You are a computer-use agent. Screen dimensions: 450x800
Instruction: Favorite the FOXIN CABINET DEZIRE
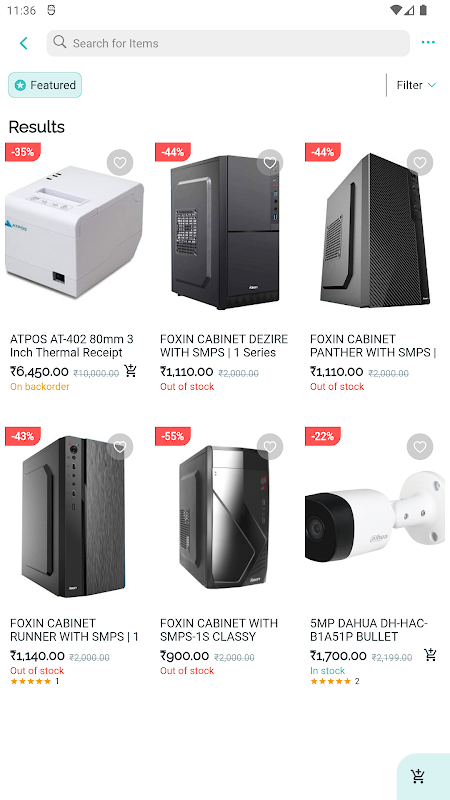[270, 163]
